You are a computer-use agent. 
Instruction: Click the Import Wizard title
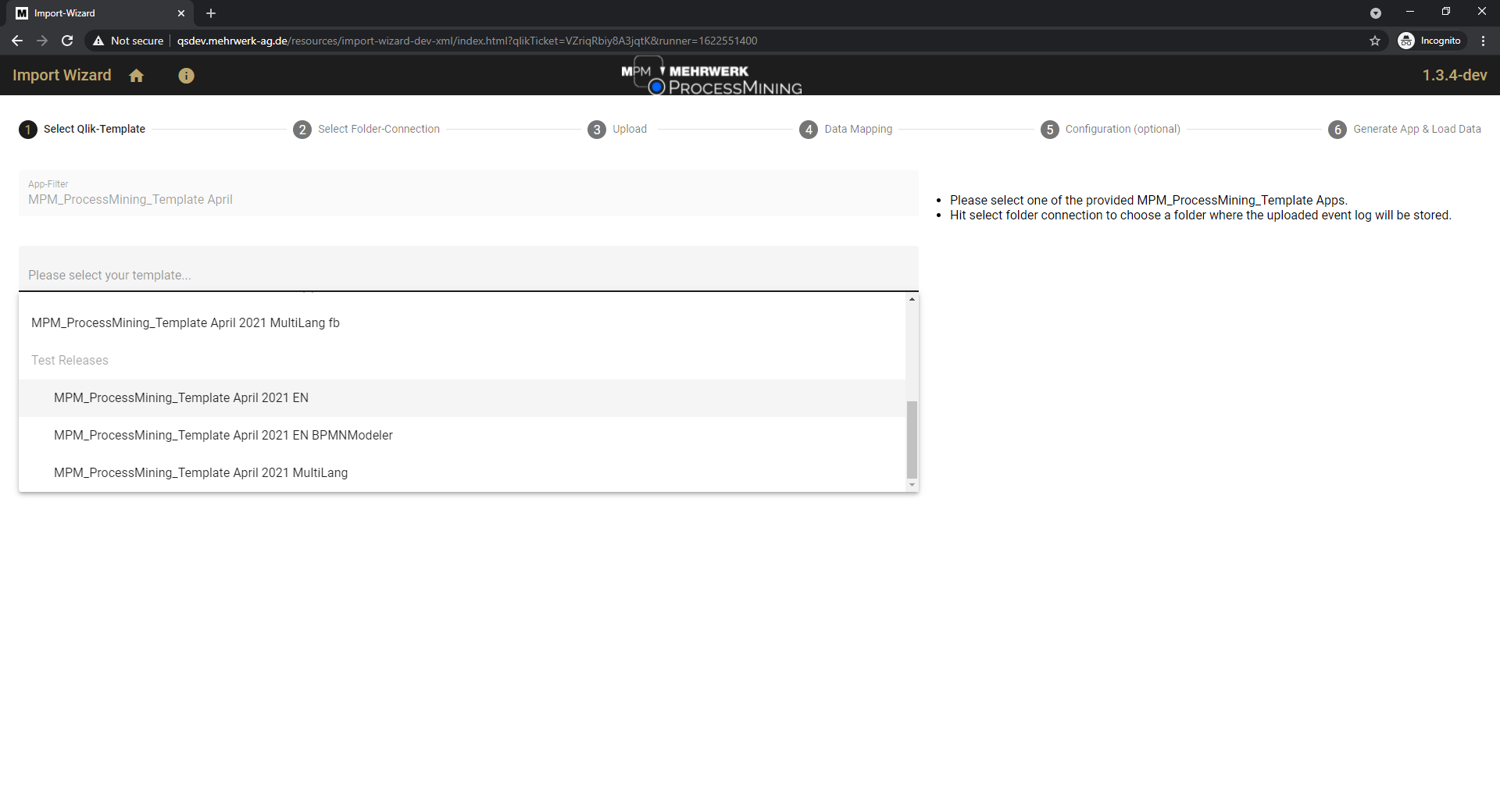tap(62, 75)
